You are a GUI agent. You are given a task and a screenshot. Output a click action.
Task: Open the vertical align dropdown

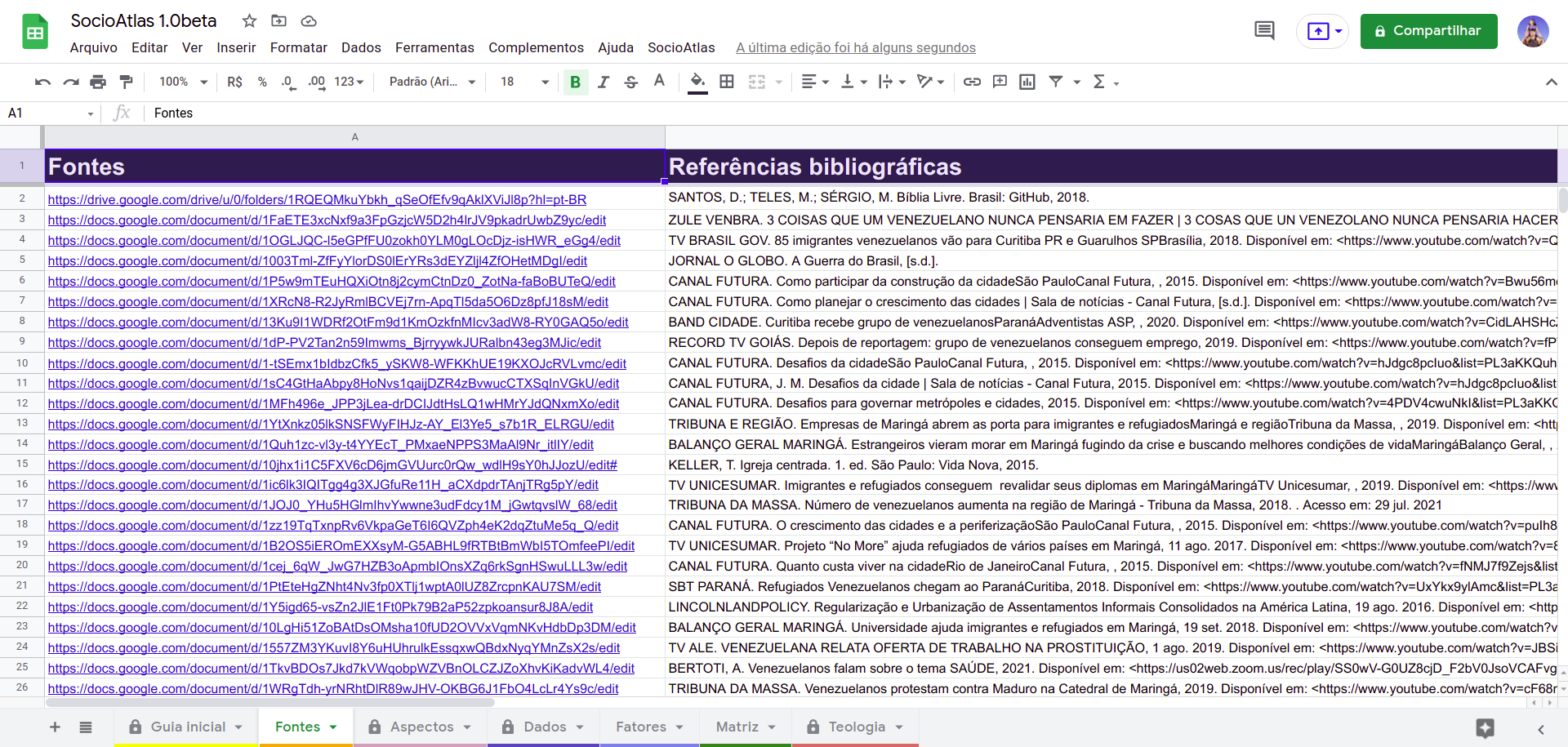853,82
